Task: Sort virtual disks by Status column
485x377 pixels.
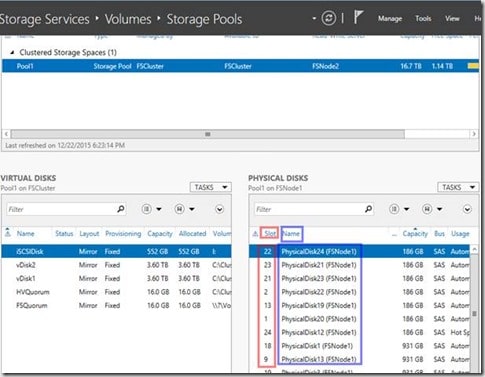Action: [64, 234]
